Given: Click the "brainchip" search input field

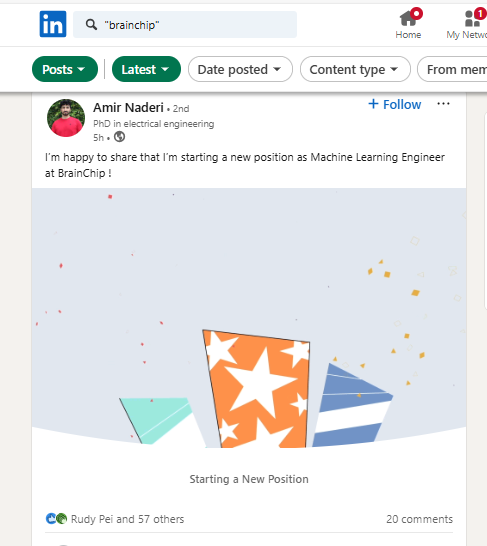Looking at the screenshot, I should [x=185, y=24].
